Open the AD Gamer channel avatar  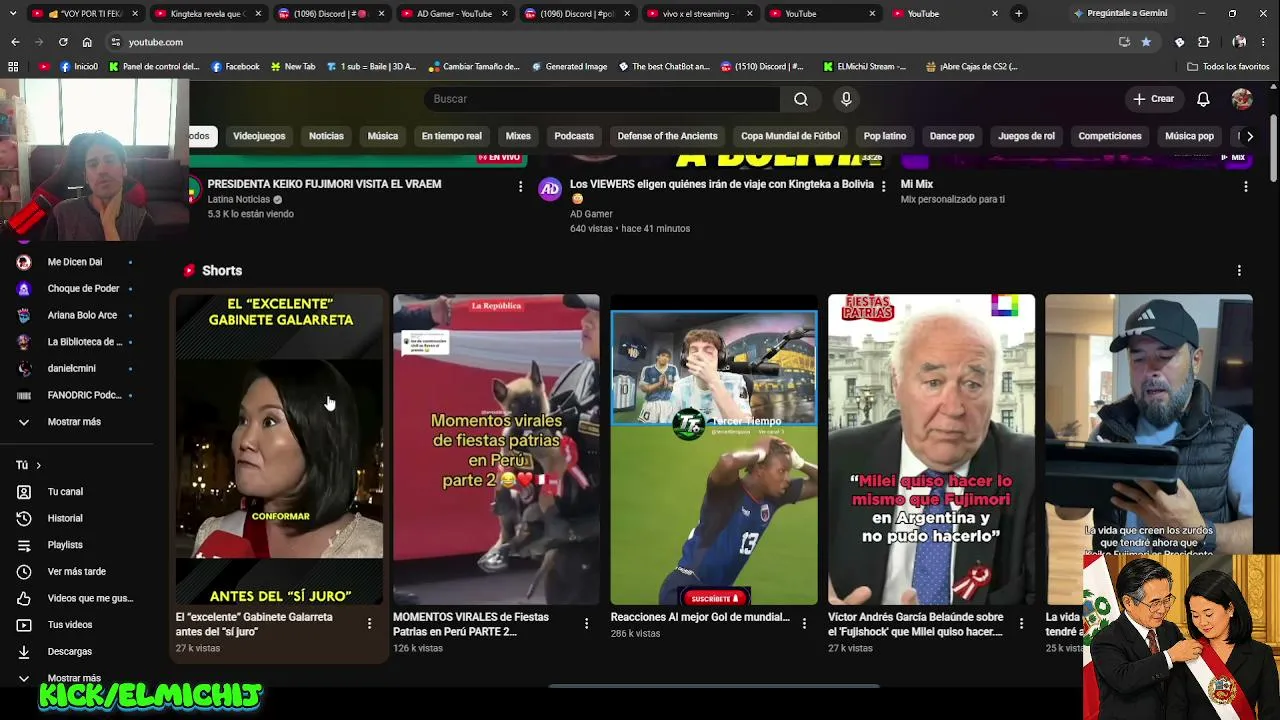click(550, 190)
